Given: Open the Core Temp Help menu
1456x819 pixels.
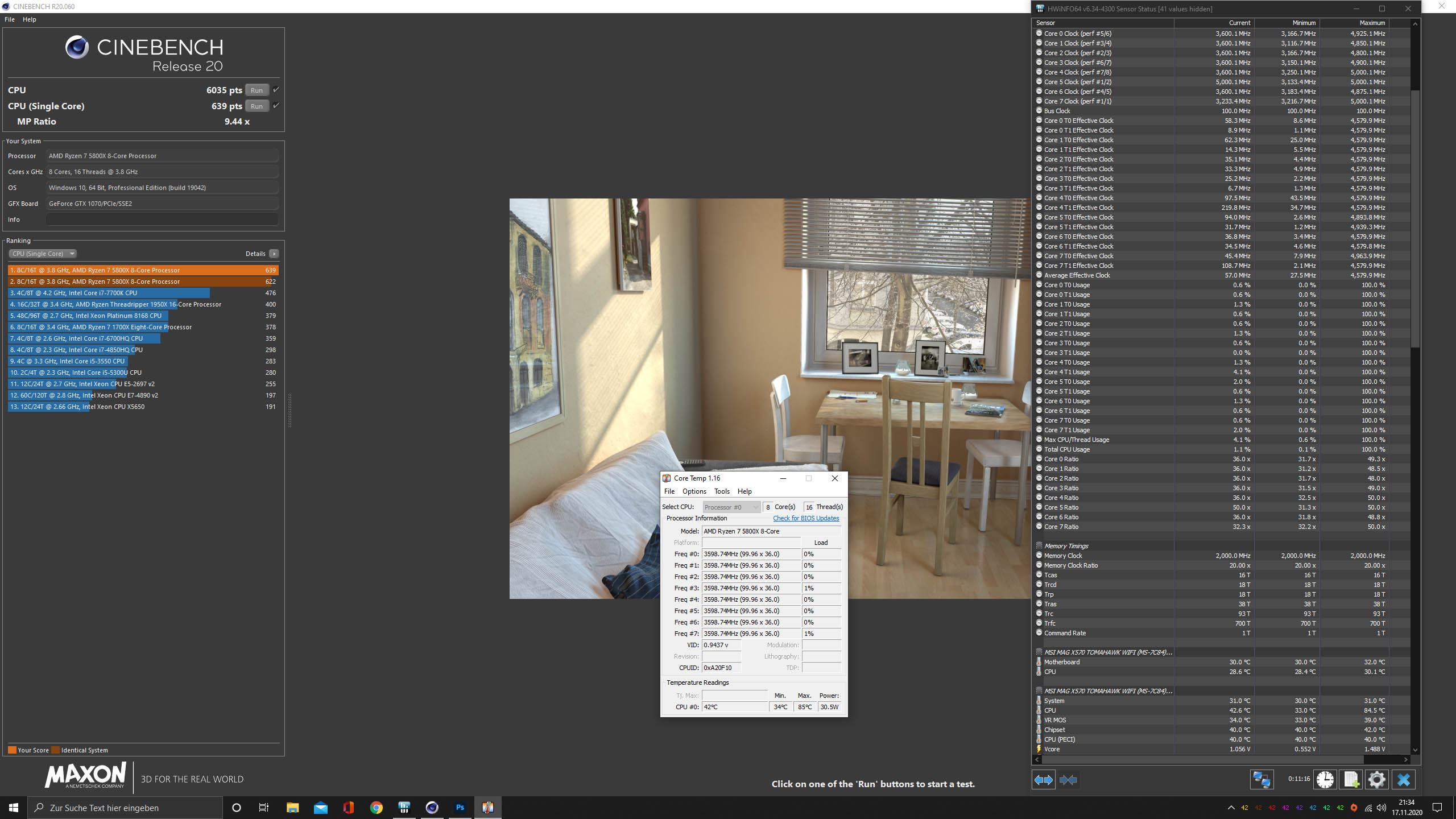Looking at the screenshot, I should coord(744,491).
